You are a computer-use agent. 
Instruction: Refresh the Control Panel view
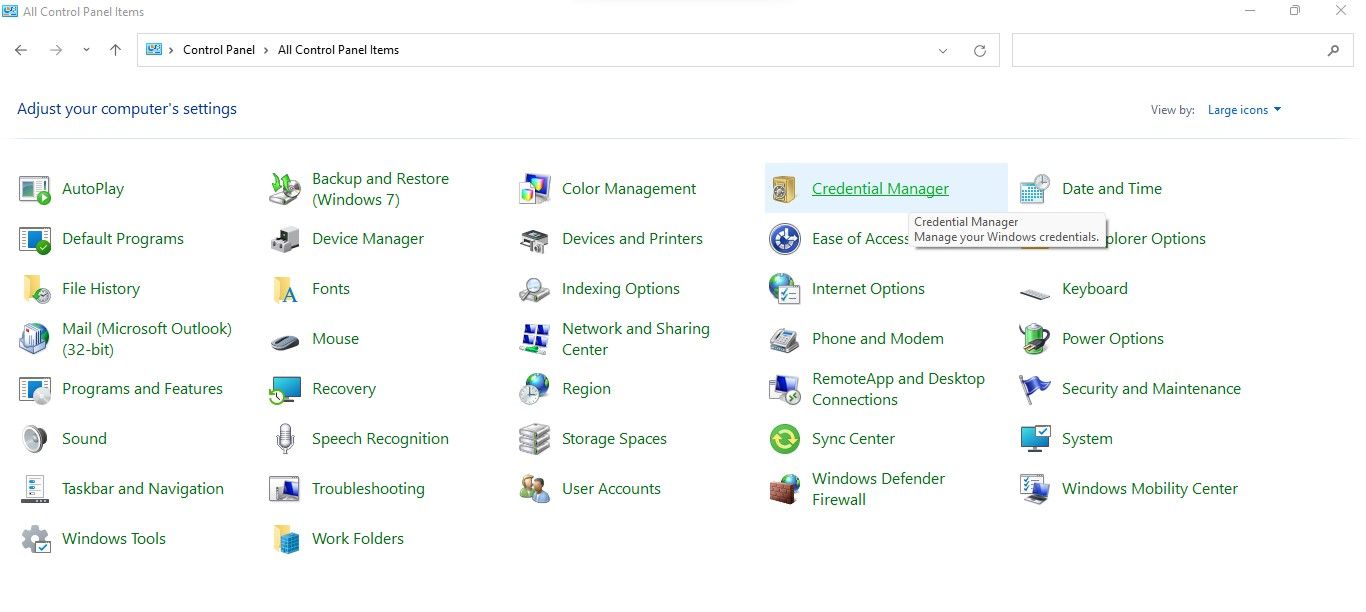tap(980, 50)
